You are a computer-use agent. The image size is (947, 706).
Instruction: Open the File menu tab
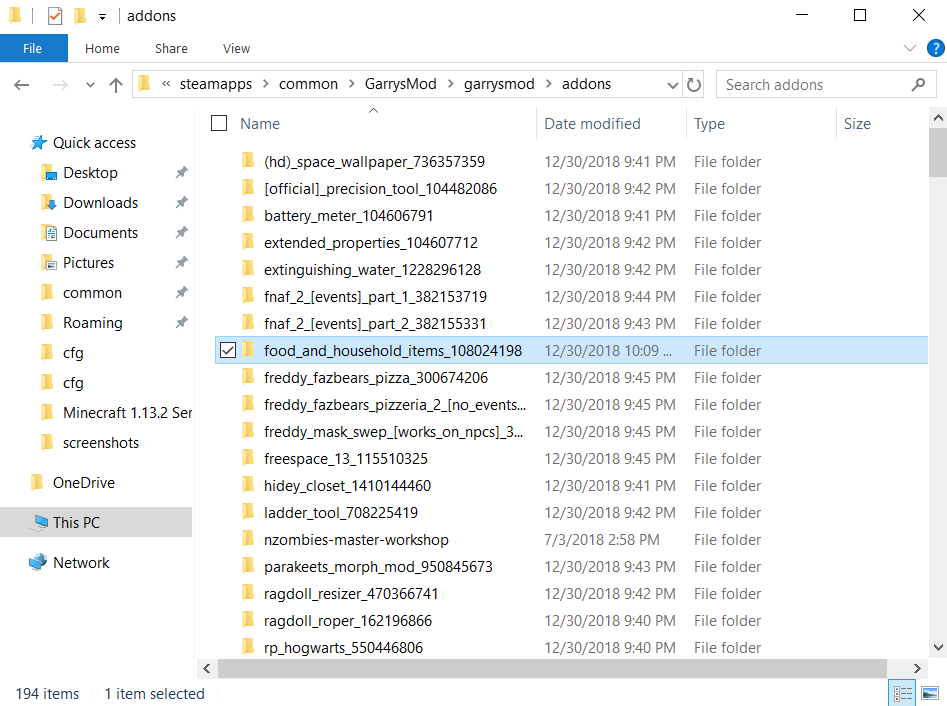tap(33, 48)
